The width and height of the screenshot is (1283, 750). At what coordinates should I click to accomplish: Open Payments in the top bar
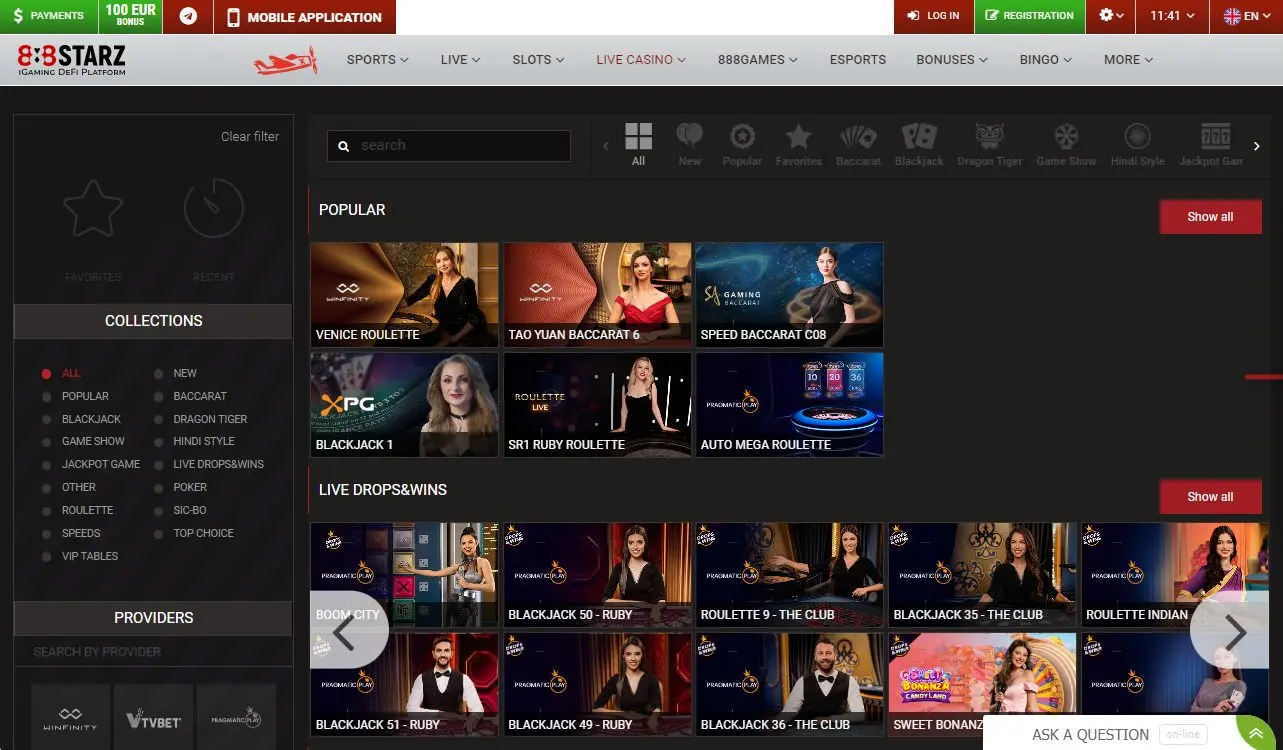click(49, 16)
